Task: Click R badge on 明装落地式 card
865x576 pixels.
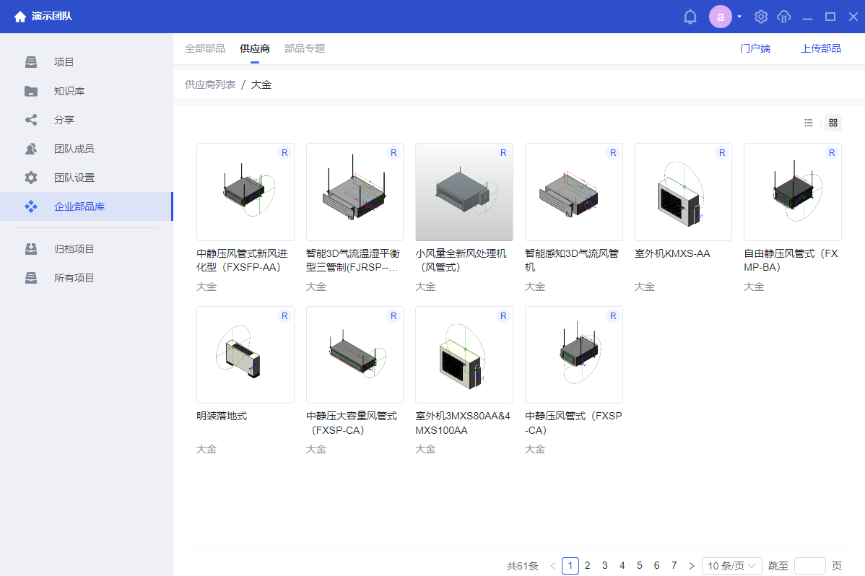Action: click(284, 316)
